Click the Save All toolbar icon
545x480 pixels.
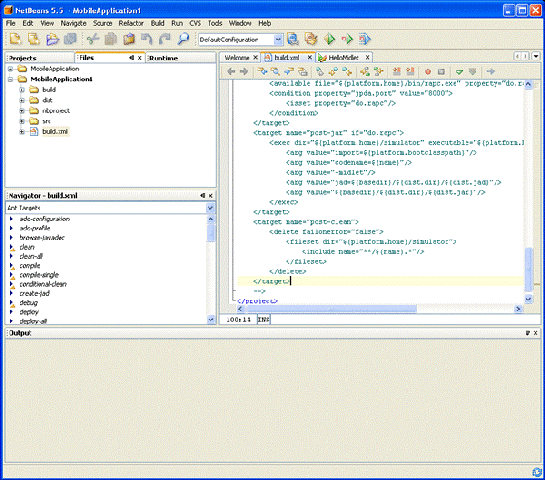tap(70, 39)
